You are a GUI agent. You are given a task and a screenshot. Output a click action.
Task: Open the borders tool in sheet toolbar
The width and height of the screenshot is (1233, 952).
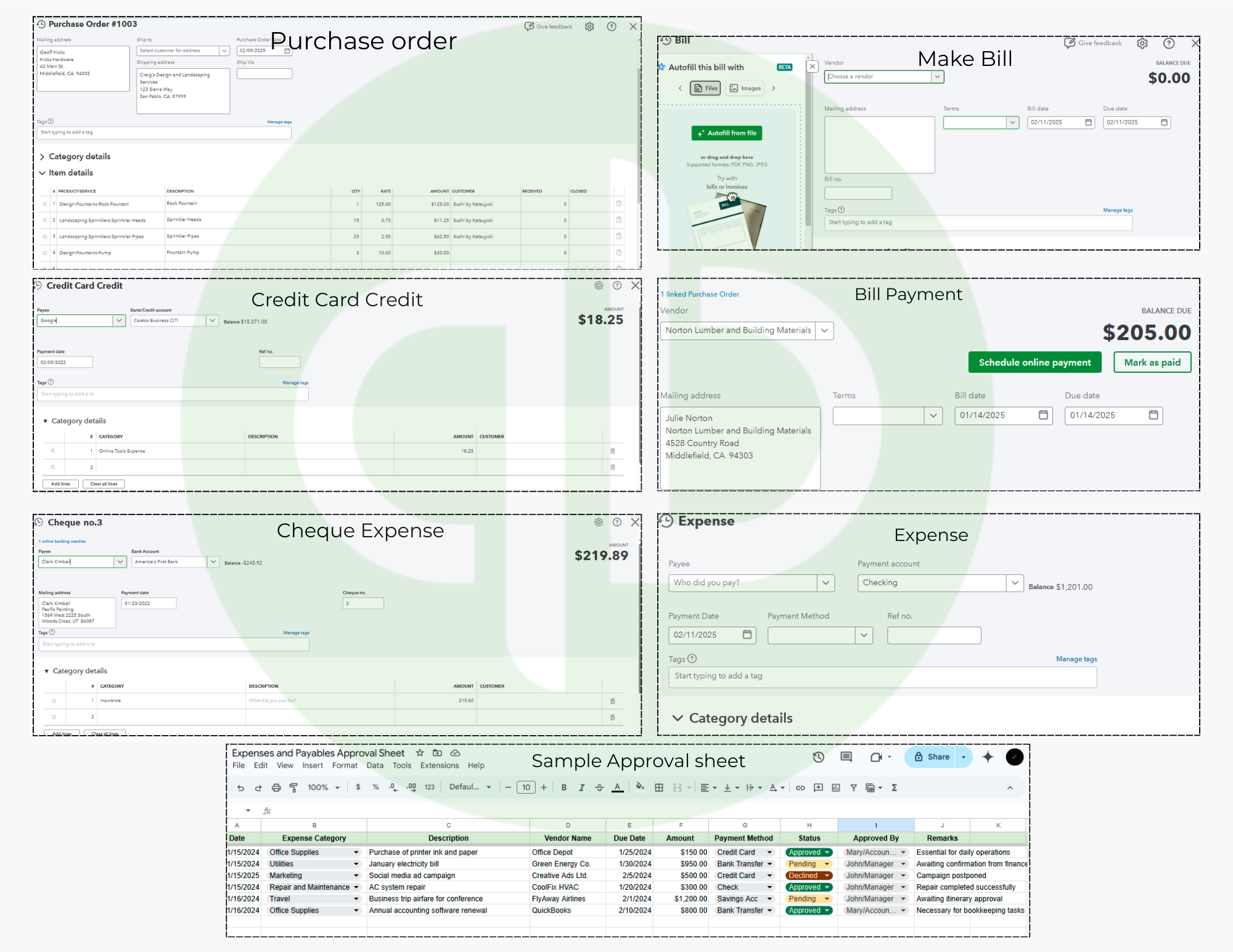point(659,787)
